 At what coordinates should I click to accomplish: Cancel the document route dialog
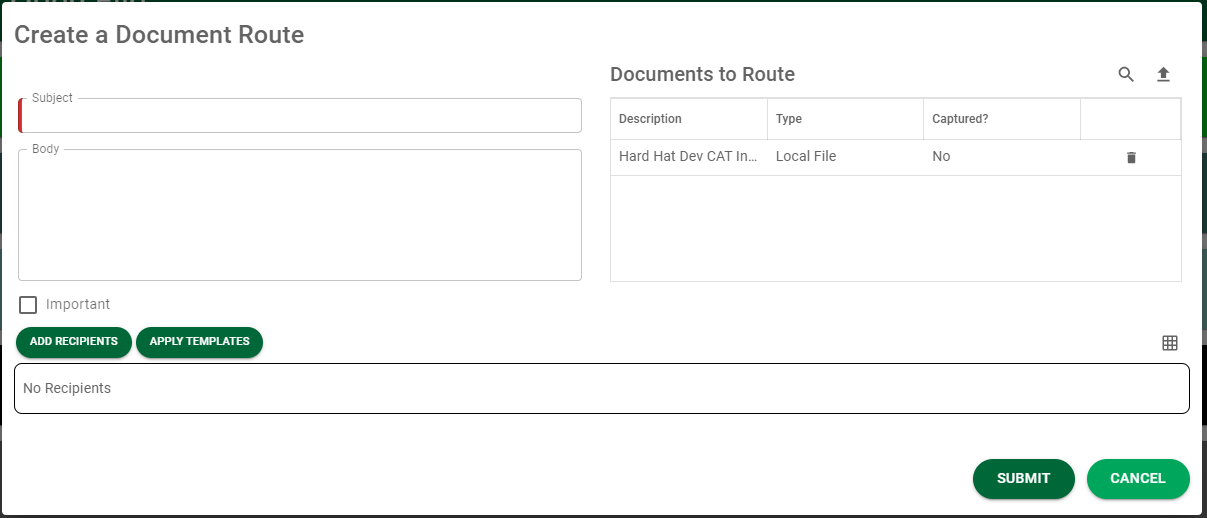pyautogui.click(x=1138, y=479)
